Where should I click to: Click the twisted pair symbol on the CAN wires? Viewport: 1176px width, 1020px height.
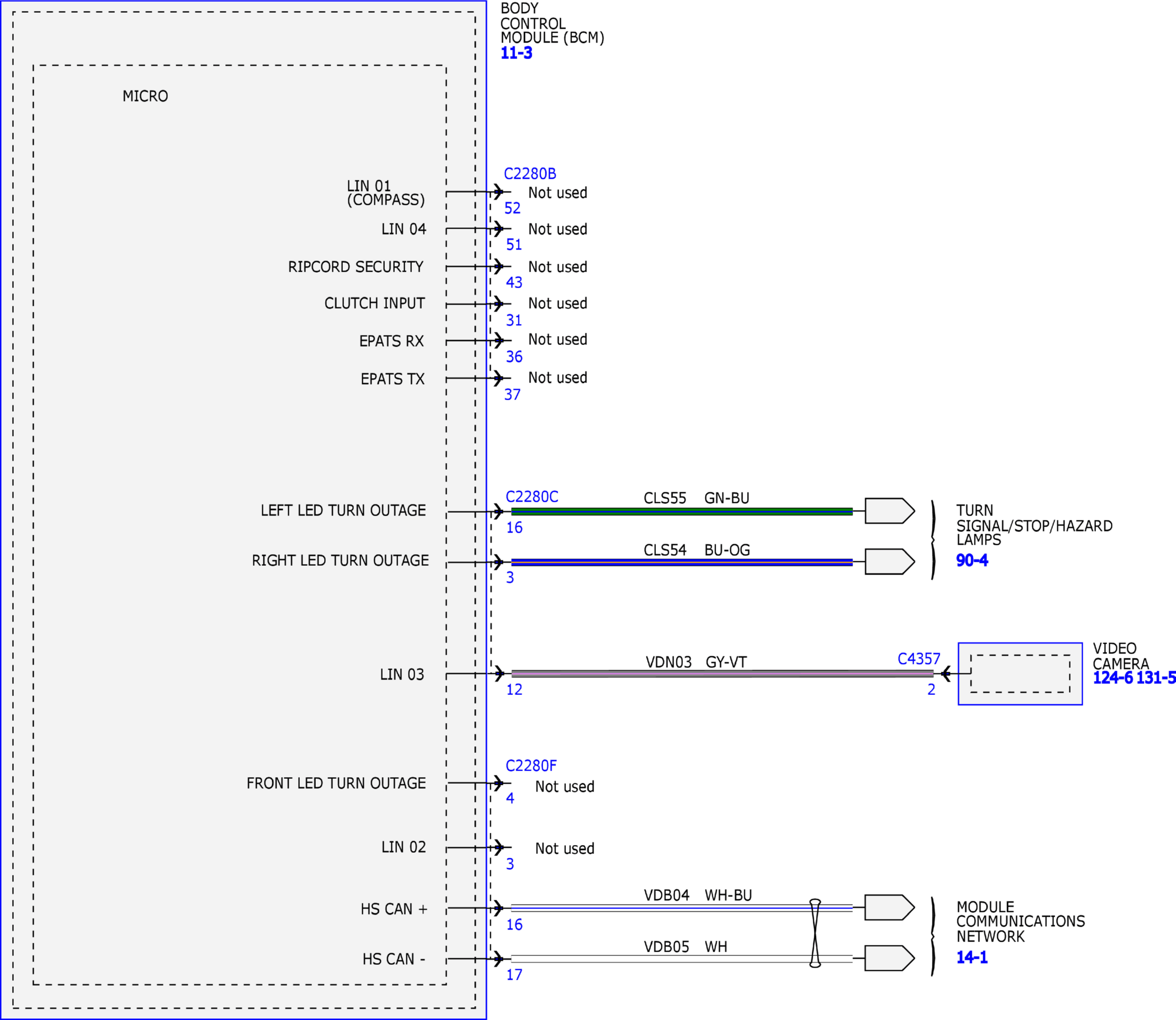(815, 933)
